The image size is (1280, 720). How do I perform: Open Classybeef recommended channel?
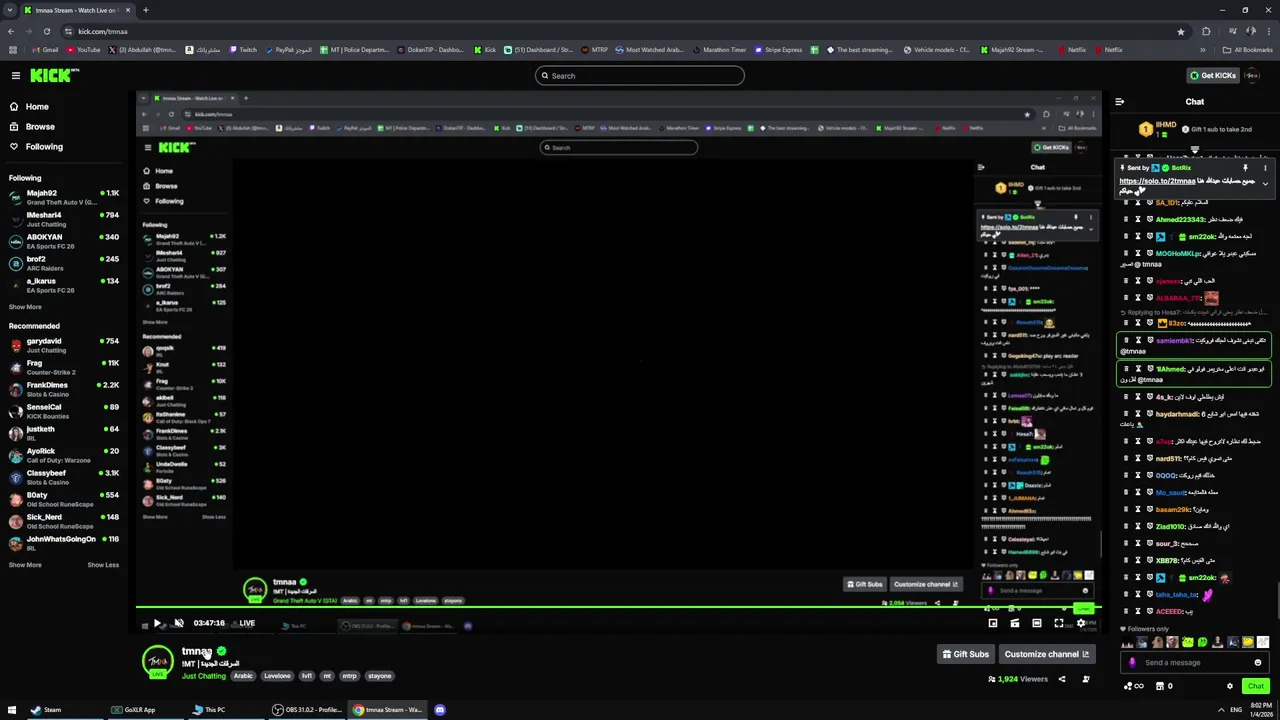64,477
